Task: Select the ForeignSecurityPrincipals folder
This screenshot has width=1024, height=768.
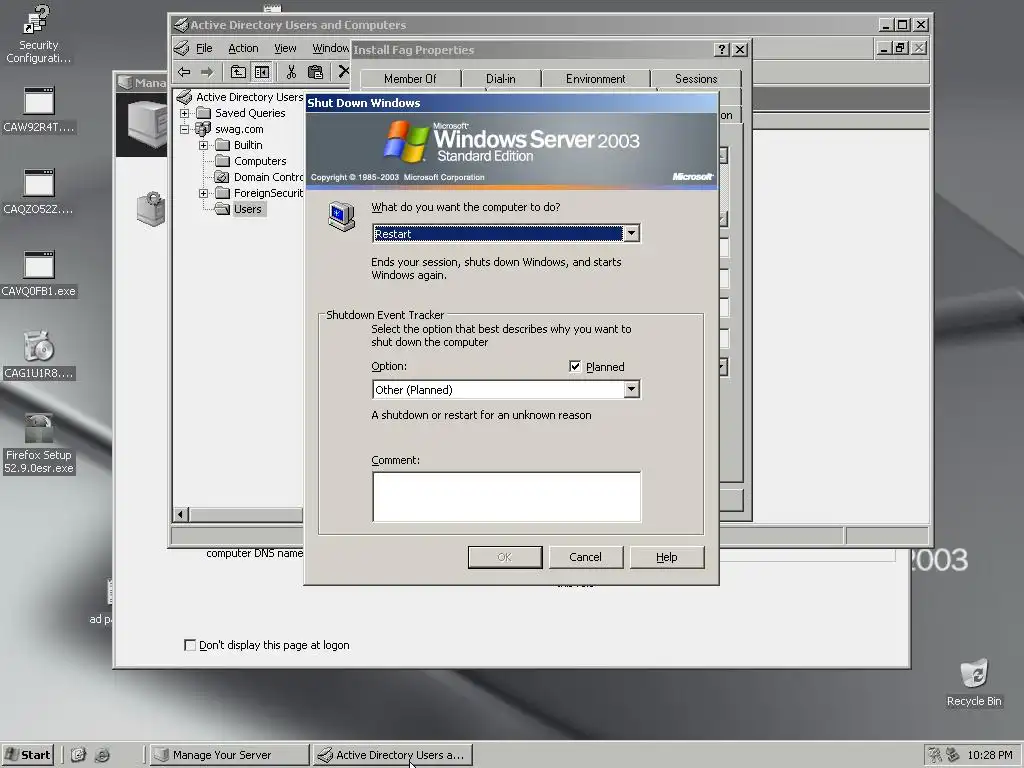Action: point(259,193)
